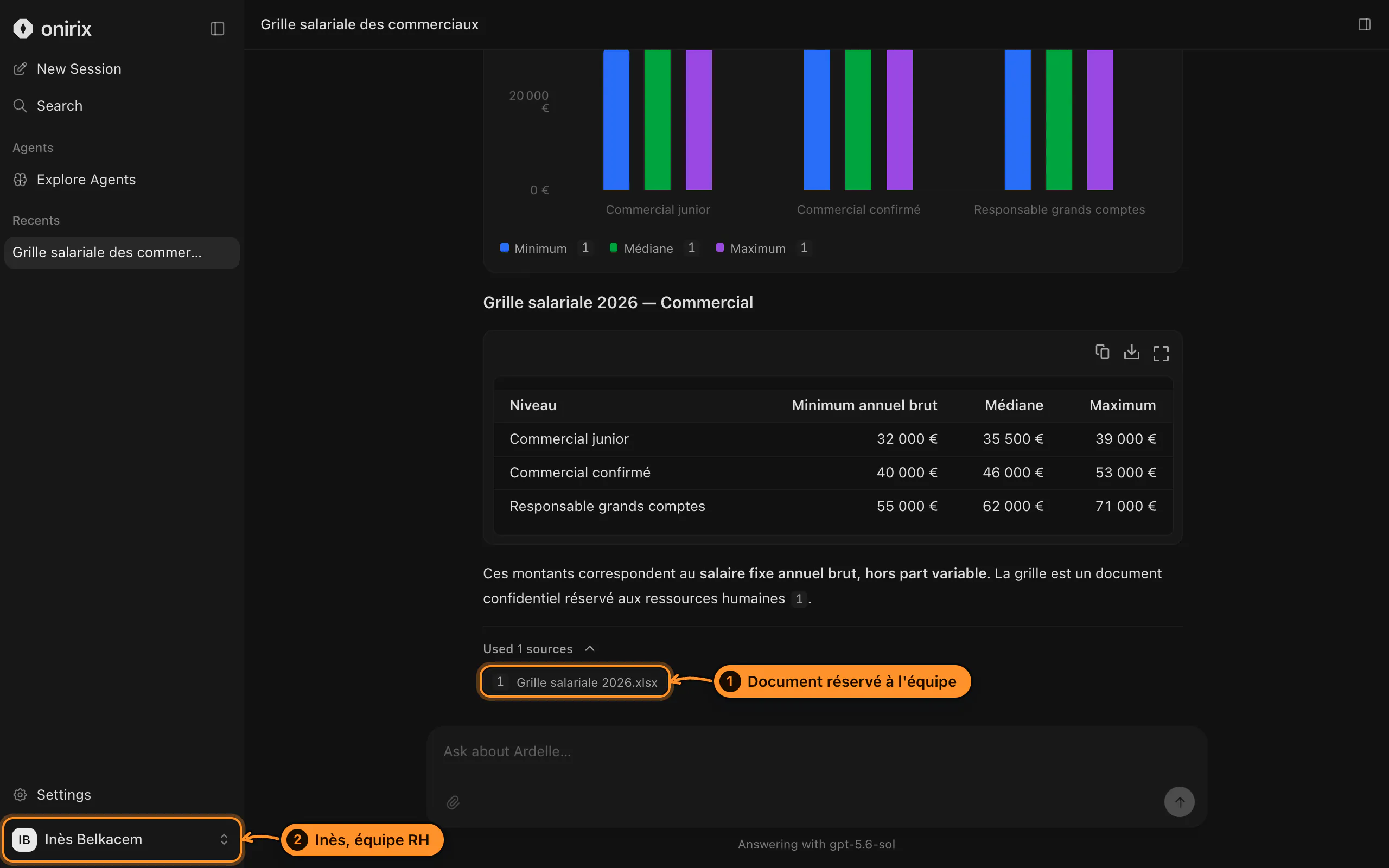
Task: Click the onirix logo icon
Action: tap(23, 28)
